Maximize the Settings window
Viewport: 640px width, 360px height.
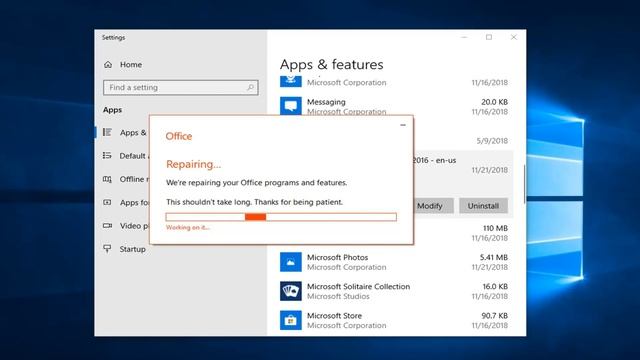click(489, 37)
